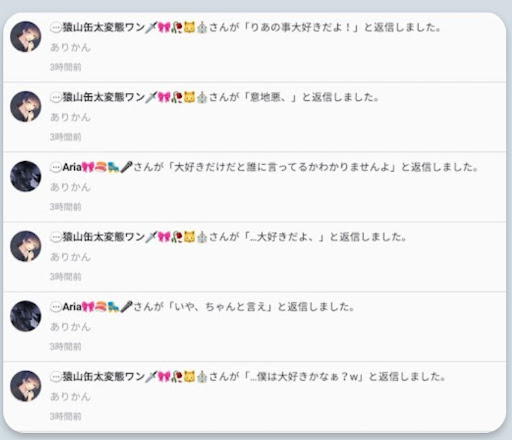This screenshot has width=512, height=440.
Task: Open the avatar of the first notification
Action: [x=26, y=37]
